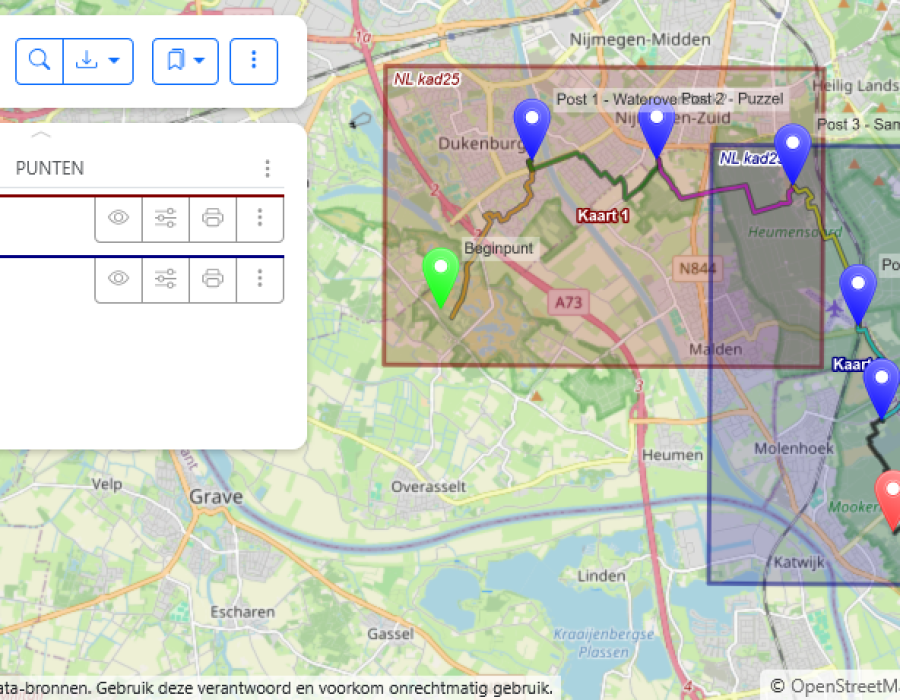Select the blue Post 2 Puzzel marker pin
The image size is (900, 700).
(657, 129)
